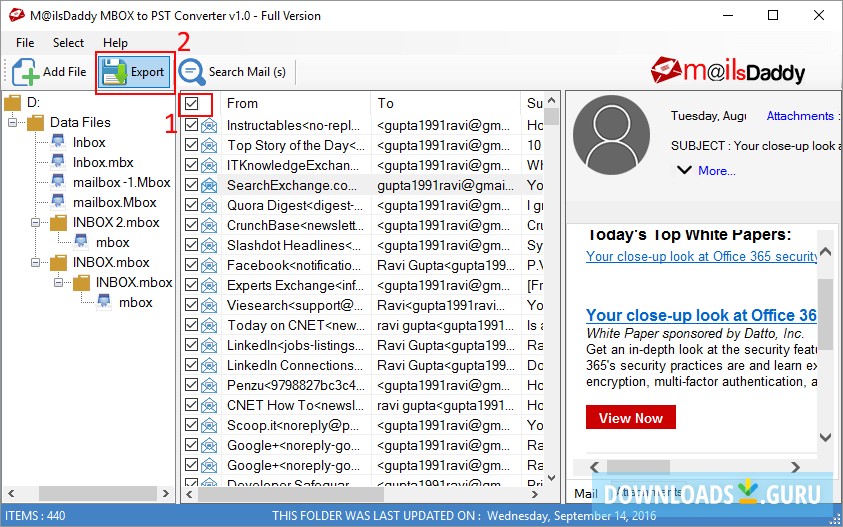Uncheck the Quora Digest mail checkbox
Image resolution: width=843 pixels, height=527 pixels.
point(191,205)
